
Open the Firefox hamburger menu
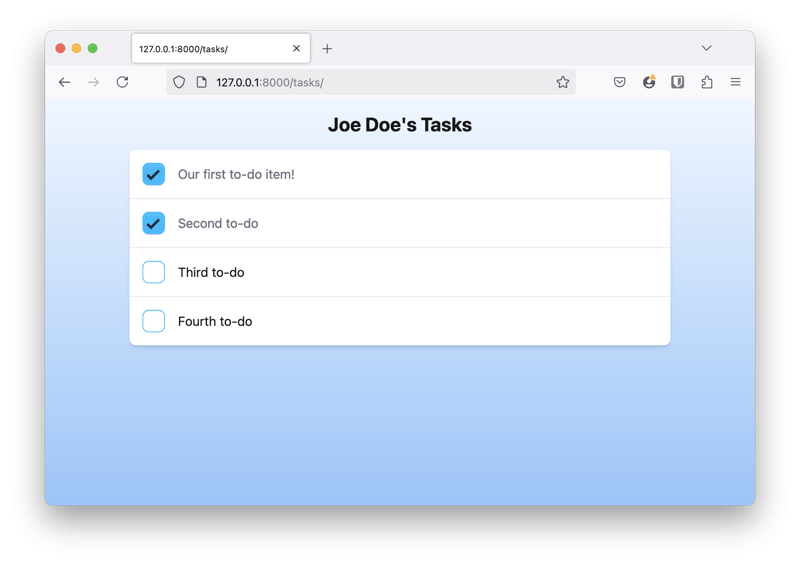click(x=735, y=82)
